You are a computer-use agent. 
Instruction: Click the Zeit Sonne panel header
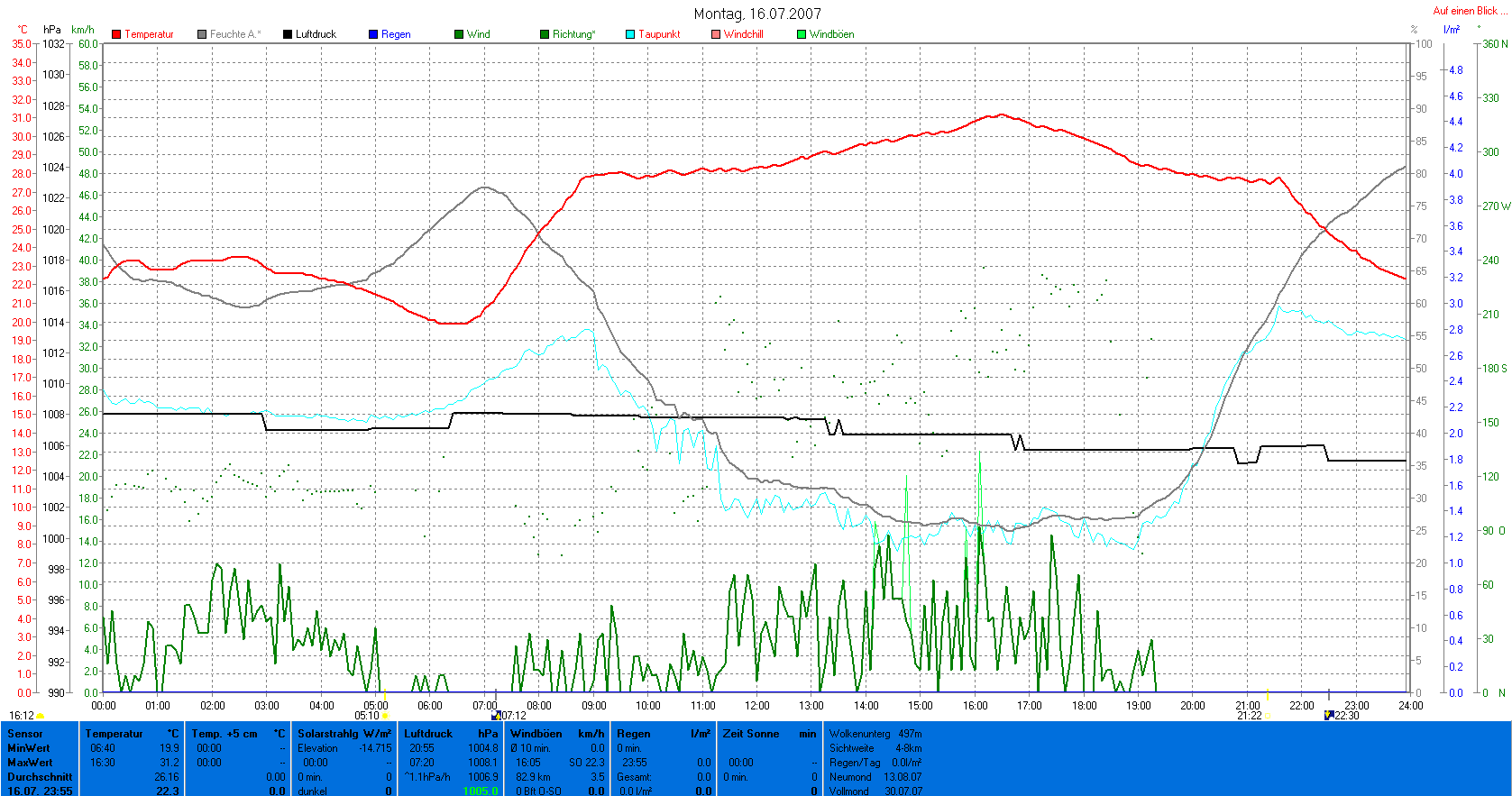pos(769,734)
